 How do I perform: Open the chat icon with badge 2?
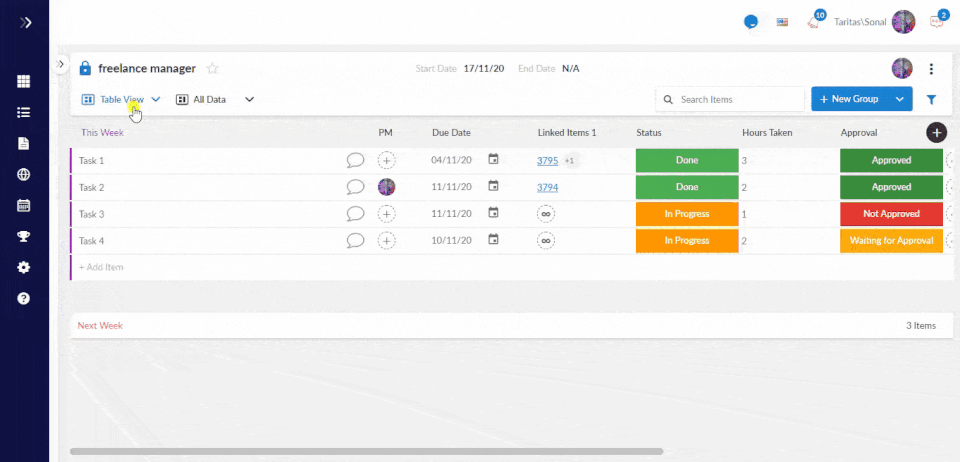(937, 21)
